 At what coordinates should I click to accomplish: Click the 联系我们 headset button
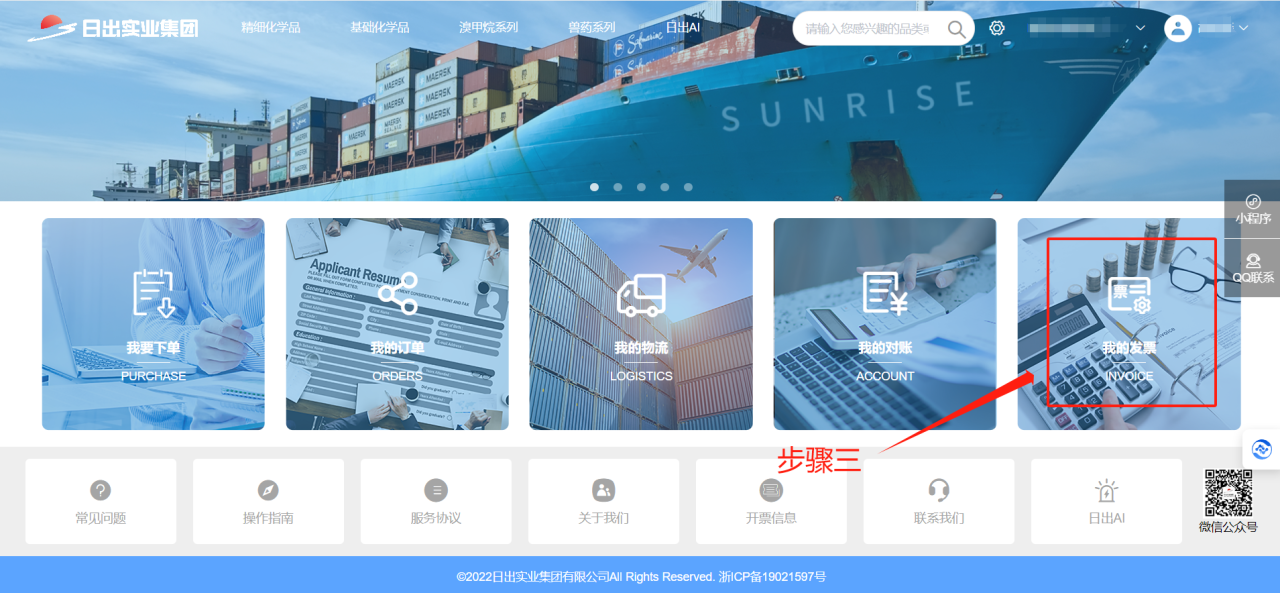click(x=938, y=501)
